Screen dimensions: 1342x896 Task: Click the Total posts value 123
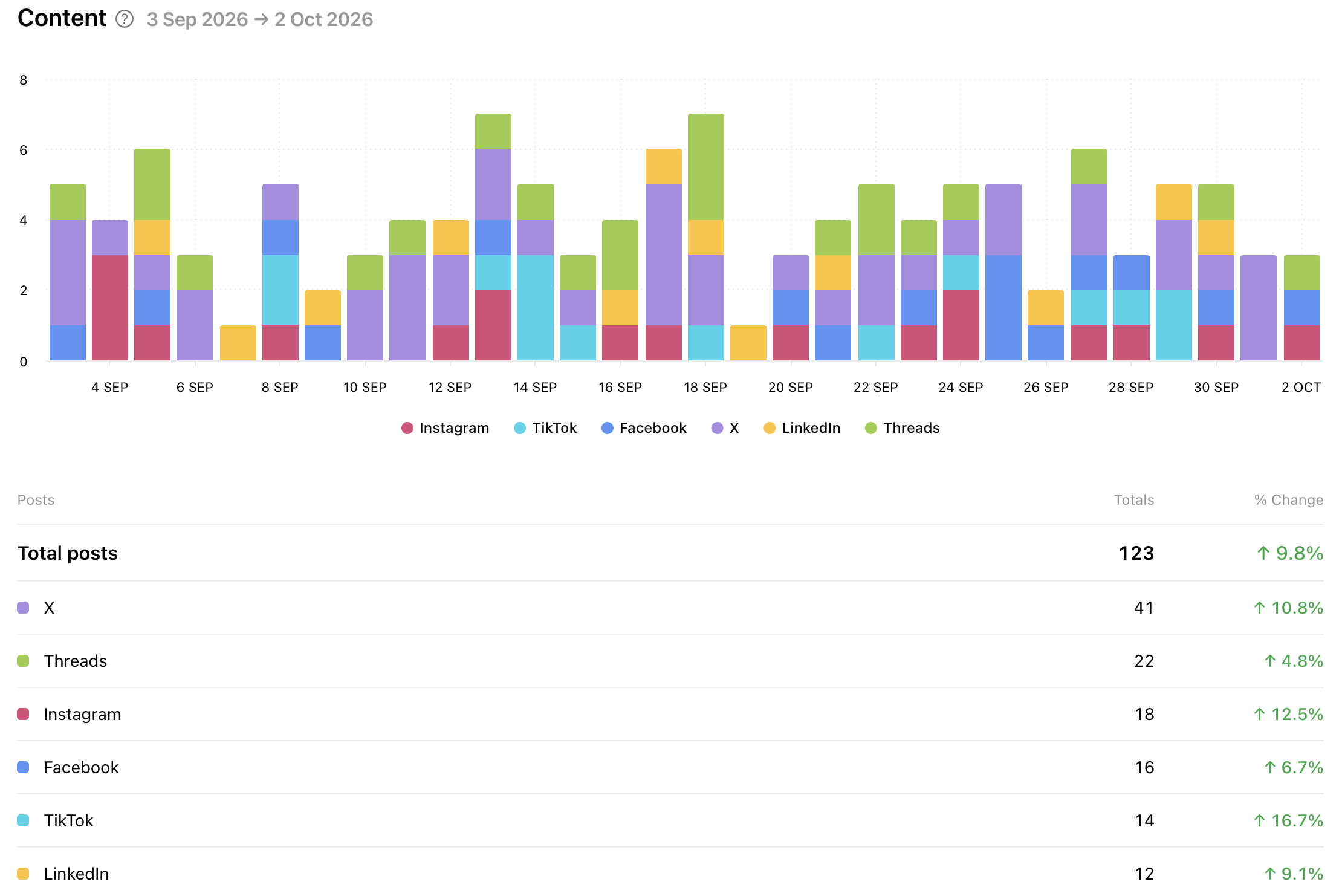click(x=1136, y=553)
